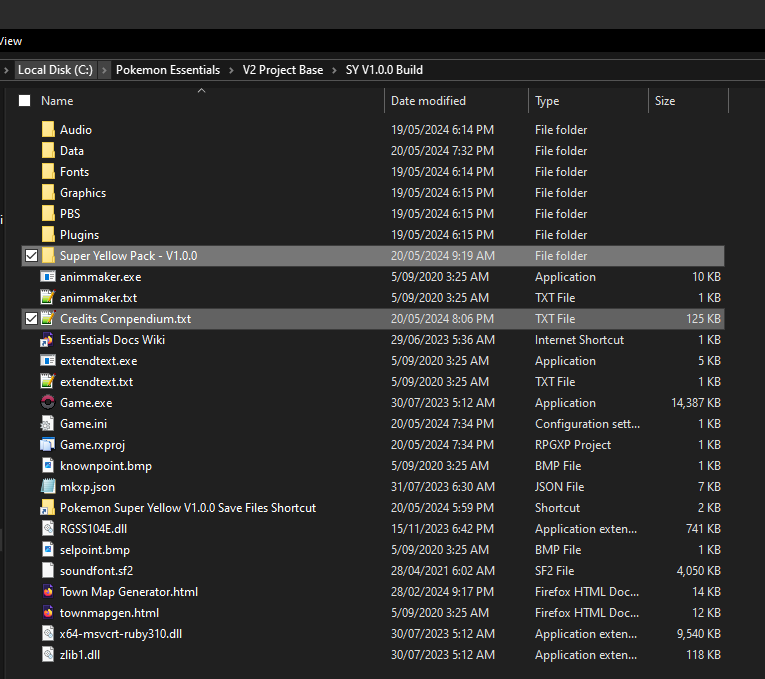The image size is (765, 679).
Task: Sort files by Date modified column
Action: point(428,101)
